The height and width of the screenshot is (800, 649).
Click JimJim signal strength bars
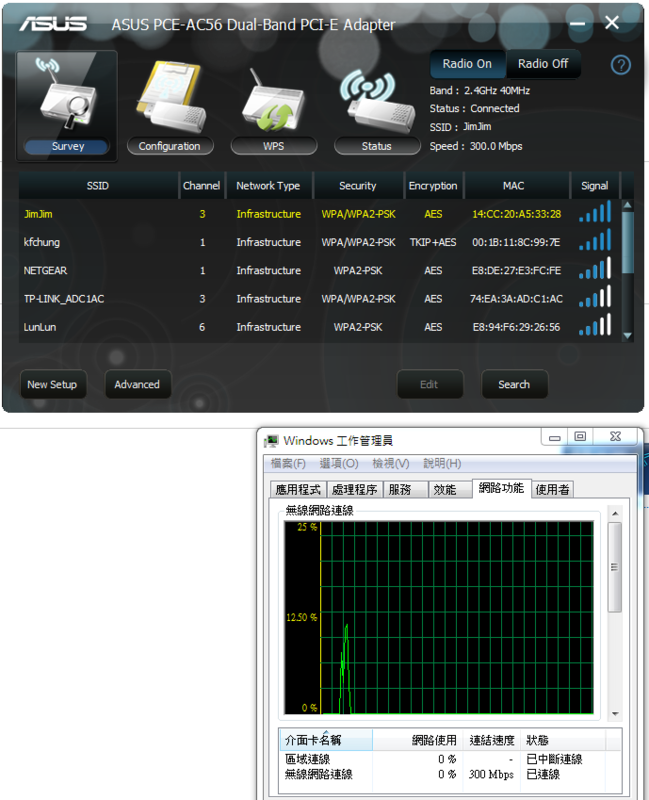point(595,212)
